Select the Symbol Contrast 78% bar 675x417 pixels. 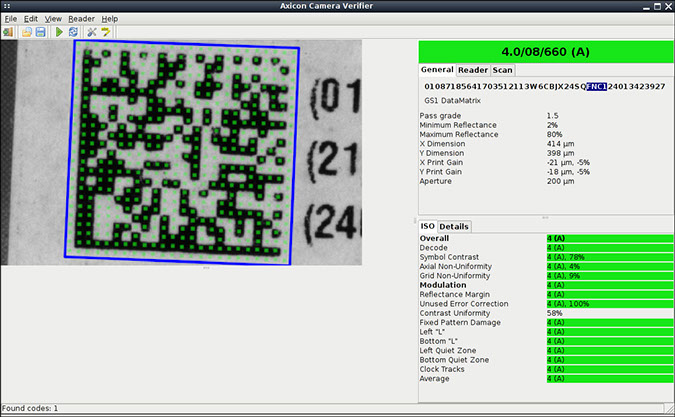[x=610, y=257]
